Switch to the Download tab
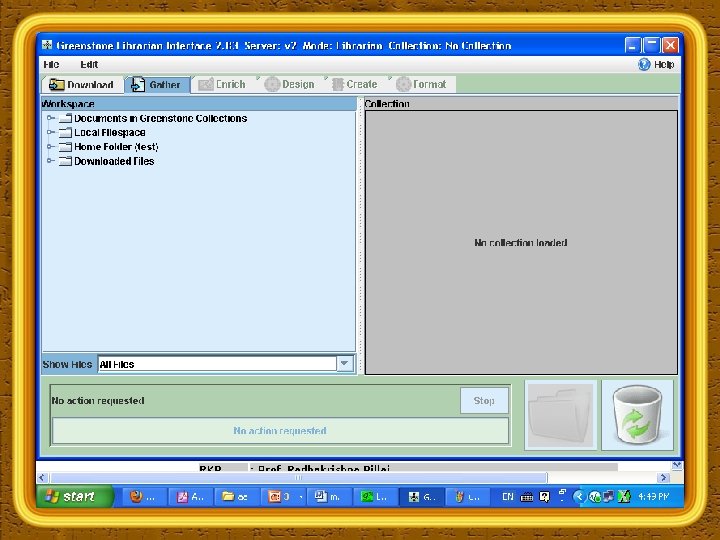 [x=82, y=84]
